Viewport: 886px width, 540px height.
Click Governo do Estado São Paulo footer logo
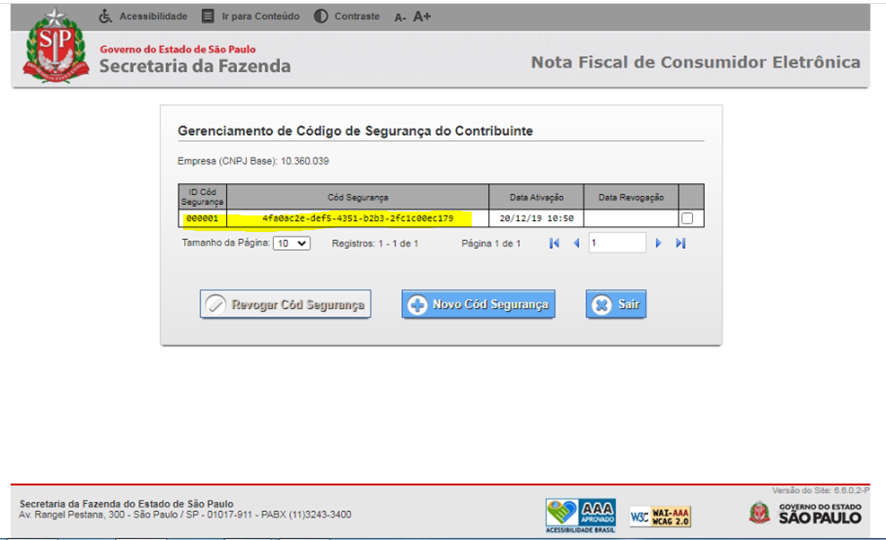tap(806, 513)
